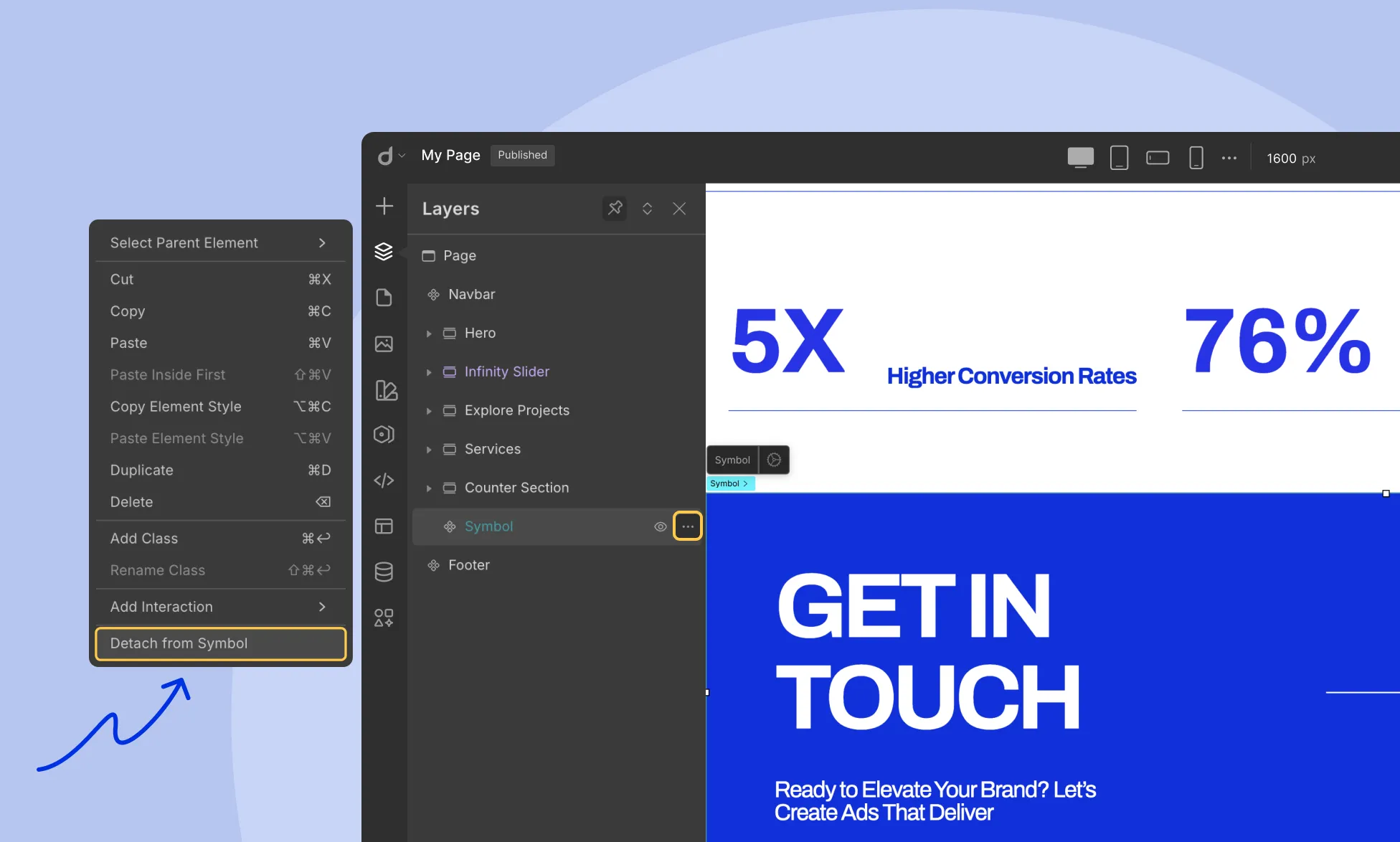
Task: Click the My Page title
Action: 450,155
